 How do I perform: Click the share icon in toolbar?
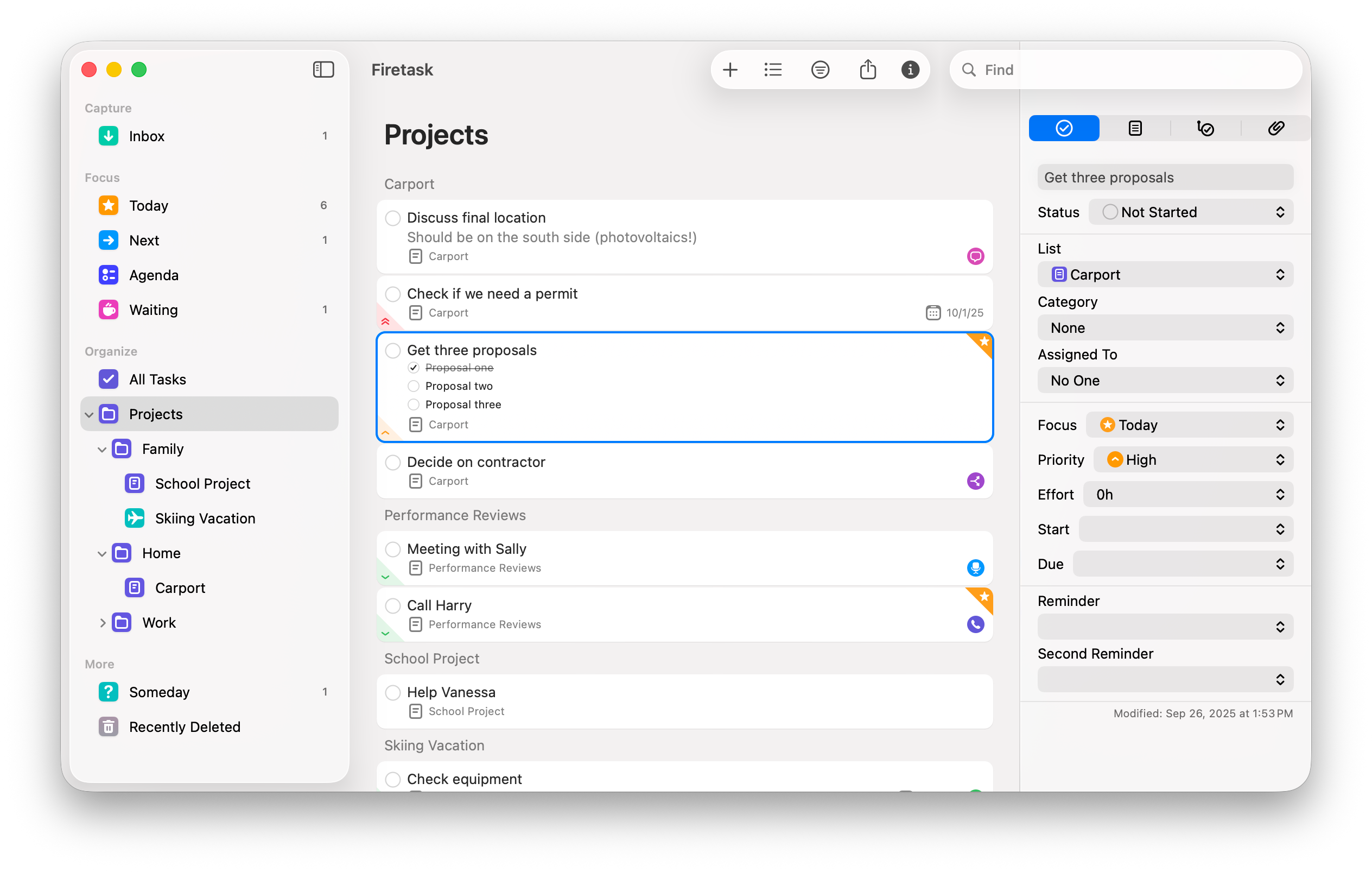point(868,70)
